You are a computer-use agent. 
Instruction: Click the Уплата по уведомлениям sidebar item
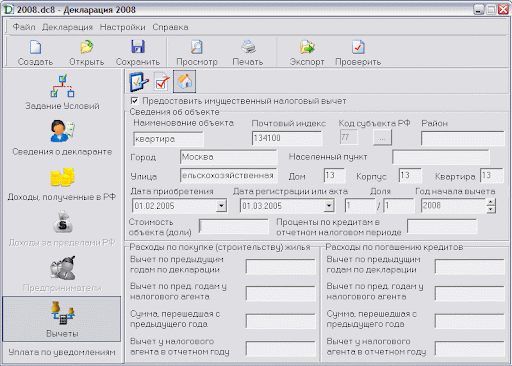[62, 352]
